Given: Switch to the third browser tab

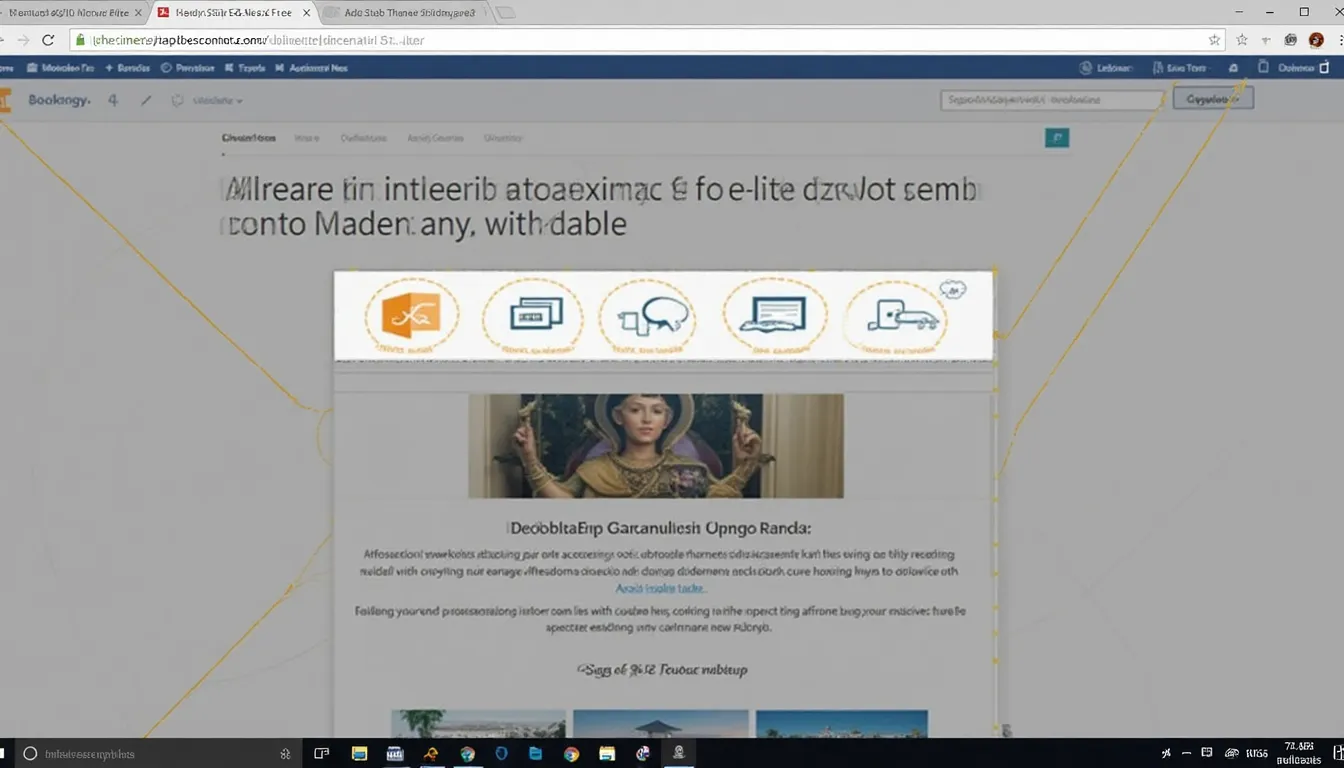Looking at the screenshot, I should (408, 13).
